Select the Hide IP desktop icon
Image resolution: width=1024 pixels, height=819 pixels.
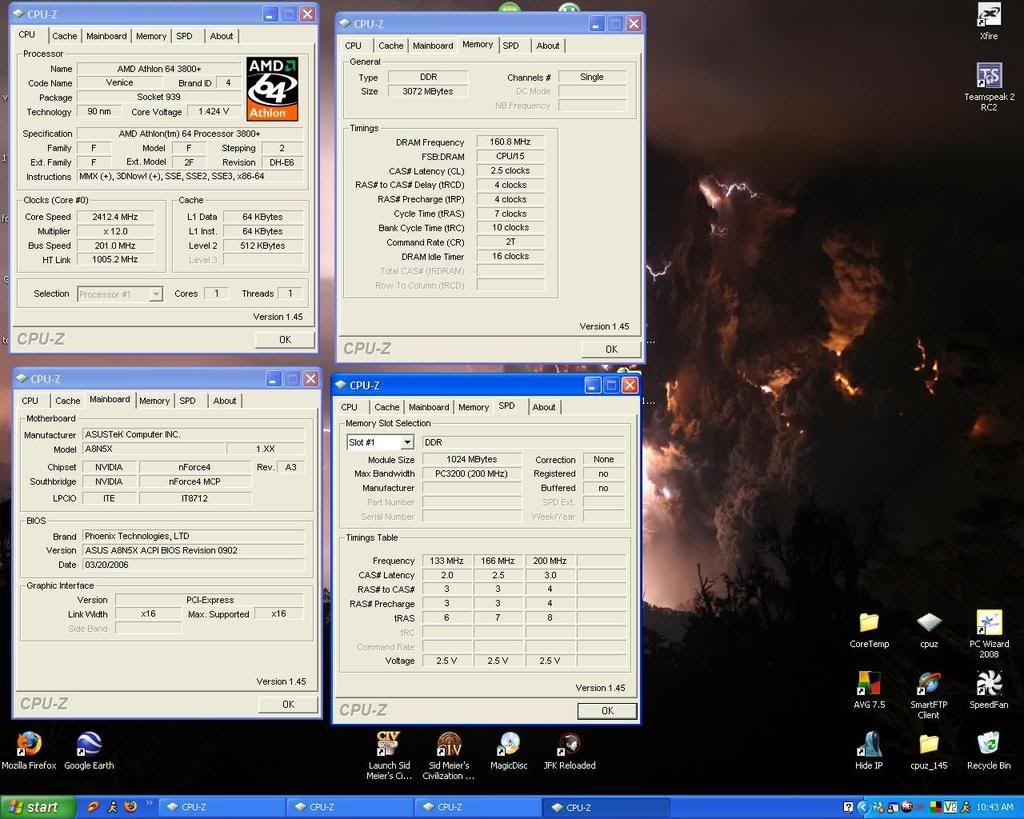click(x=869, y=750)
